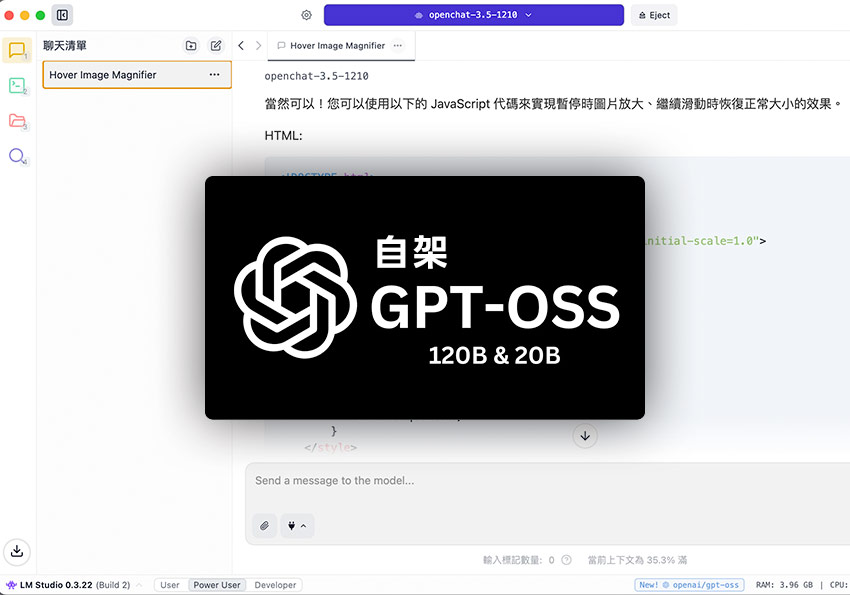Open the Discover search sidebar icon
This screenshot has width=850, height=595.
[17, 156]
